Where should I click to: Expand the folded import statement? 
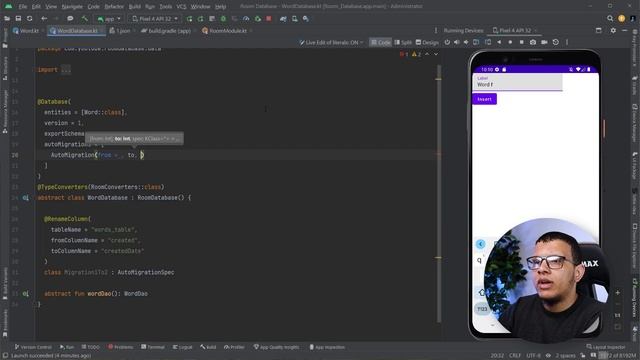(66, 70)
